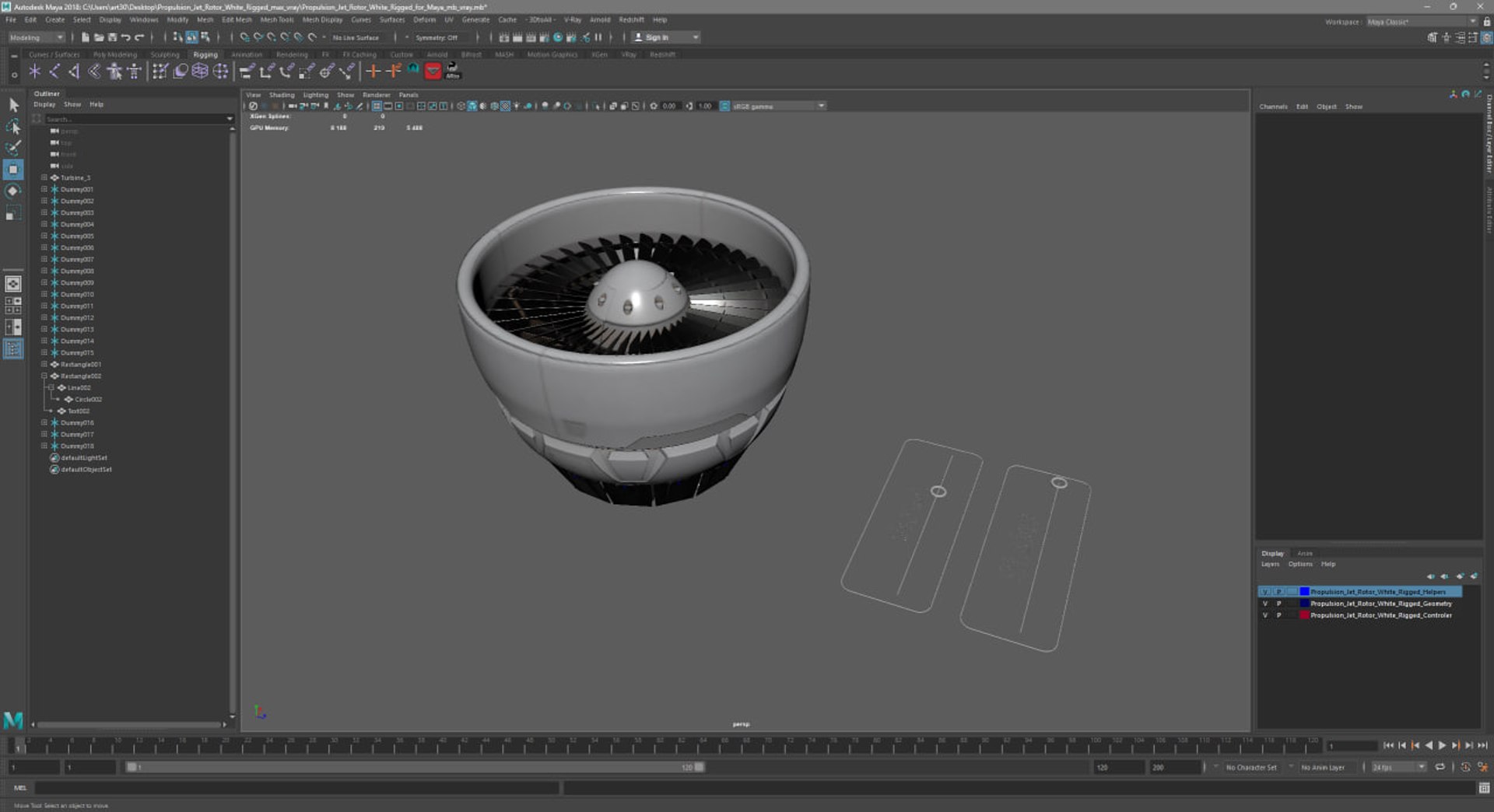Open the Sign In account dropdown
Screen dimensions: 1494x812
click(665, 37)
